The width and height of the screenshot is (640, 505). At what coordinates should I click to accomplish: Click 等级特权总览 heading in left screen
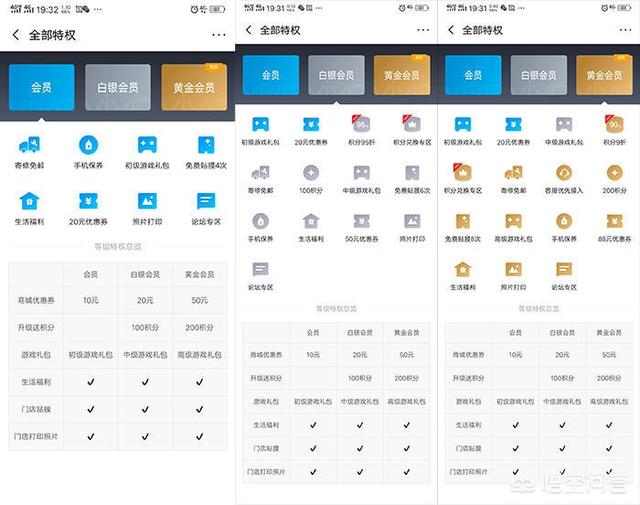(x=118, y=246)
